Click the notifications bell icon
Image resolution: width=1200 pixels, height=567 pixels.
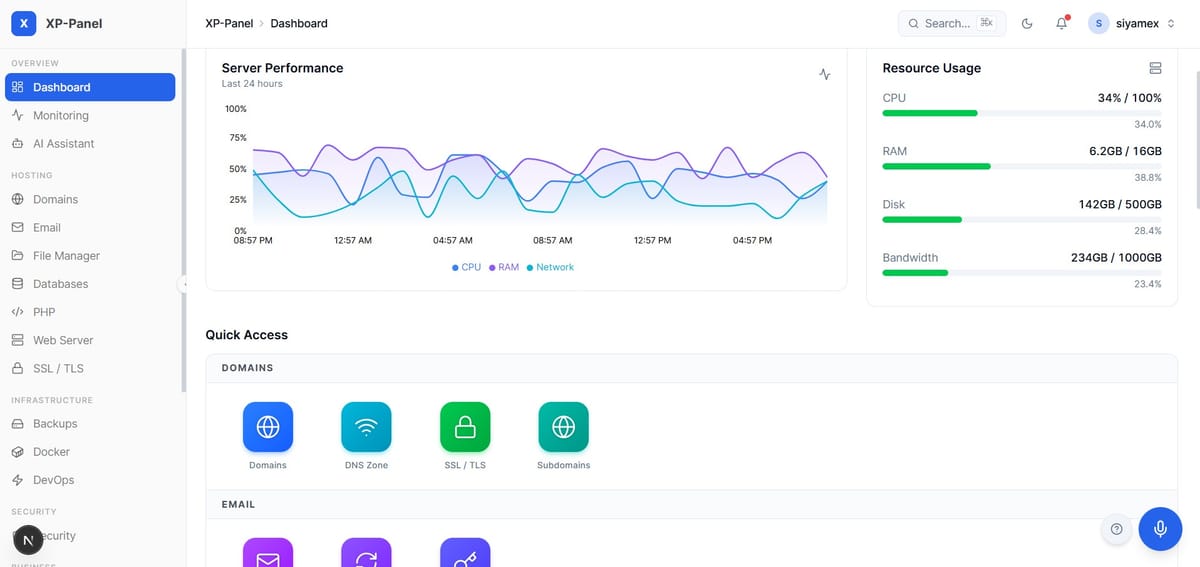point(1062,23)
